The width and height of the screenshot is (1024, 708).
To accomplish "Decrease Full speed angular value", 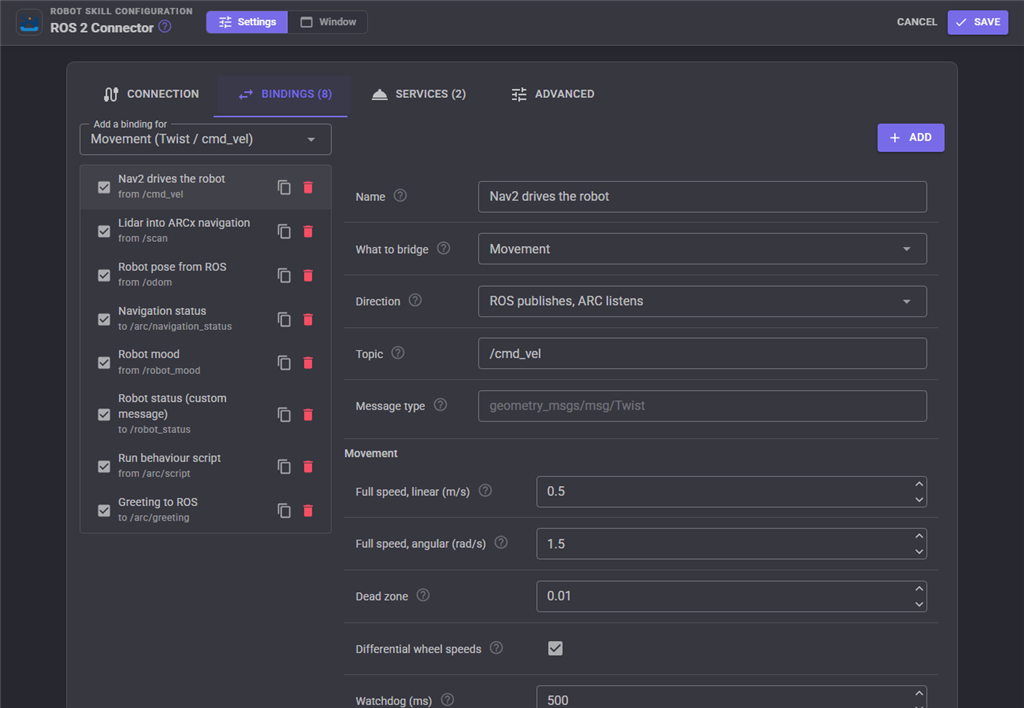I will (919, 552).
